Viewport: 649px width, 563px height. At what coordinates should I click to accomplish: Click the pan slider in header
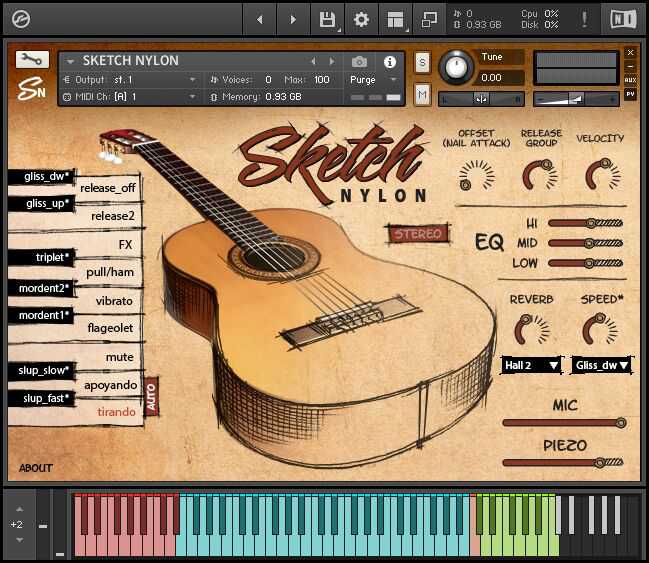pyautogui.click(x=481, y=99)
